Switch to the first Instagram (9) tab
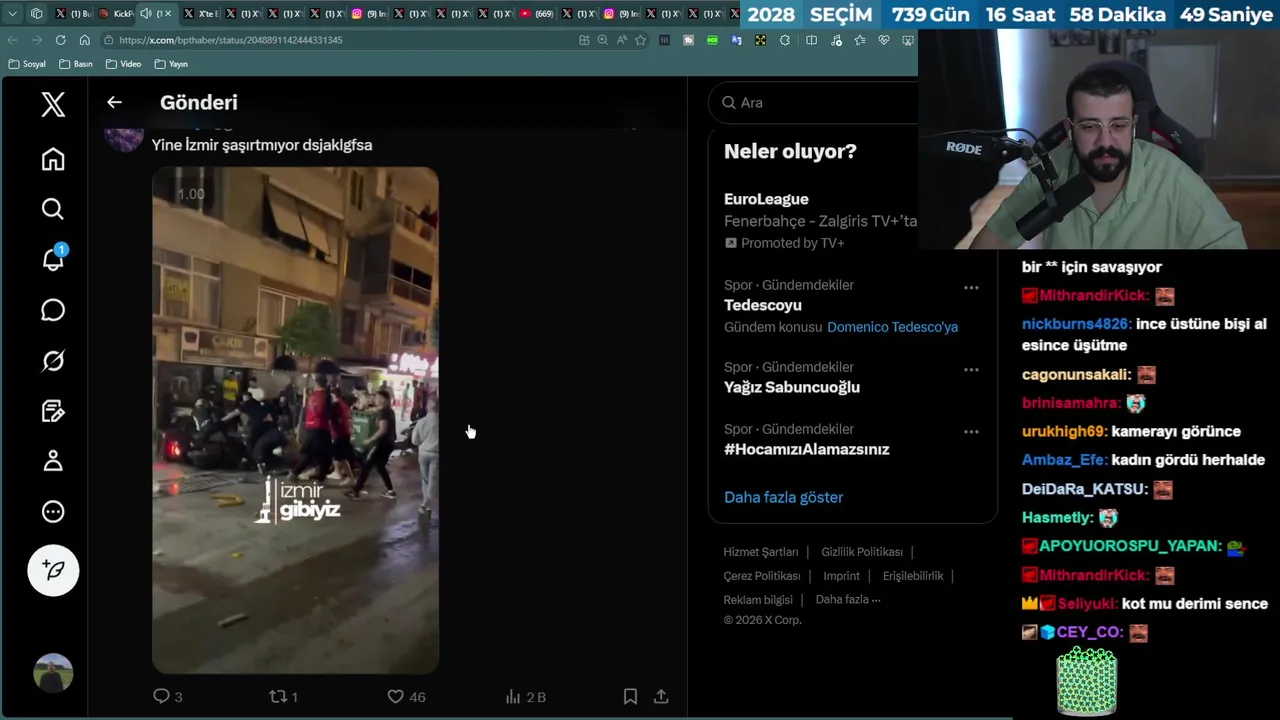Viewport: 1280px width, 720px height. (369, 14)
